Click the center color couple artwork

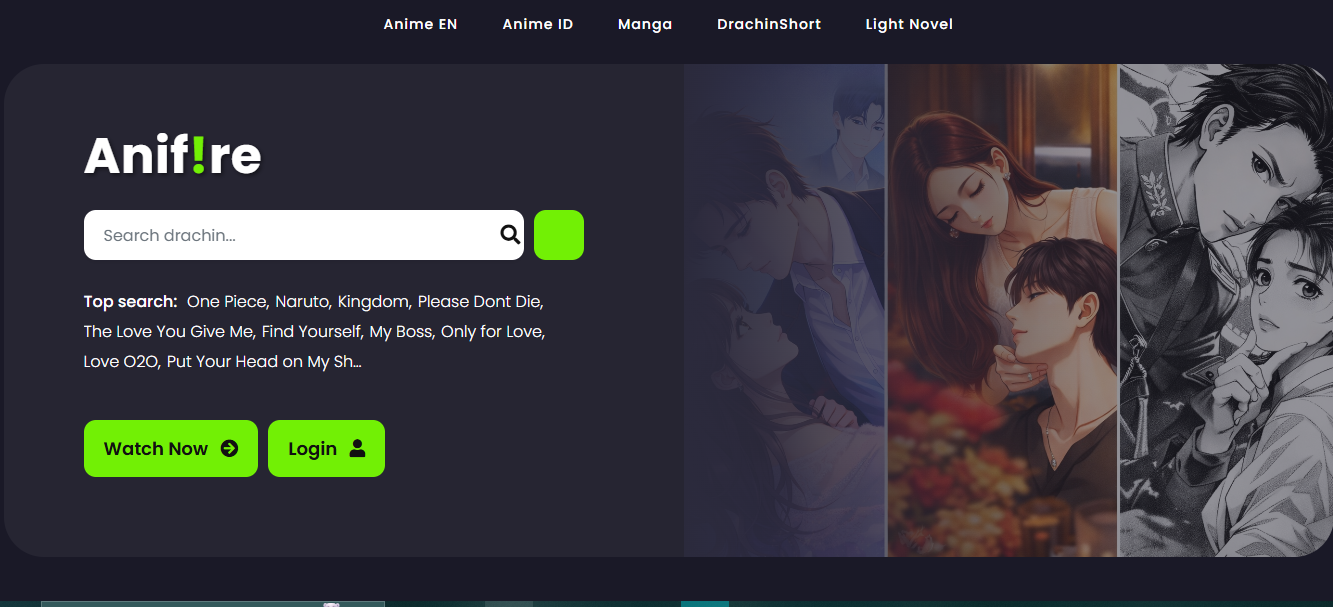1002,310
